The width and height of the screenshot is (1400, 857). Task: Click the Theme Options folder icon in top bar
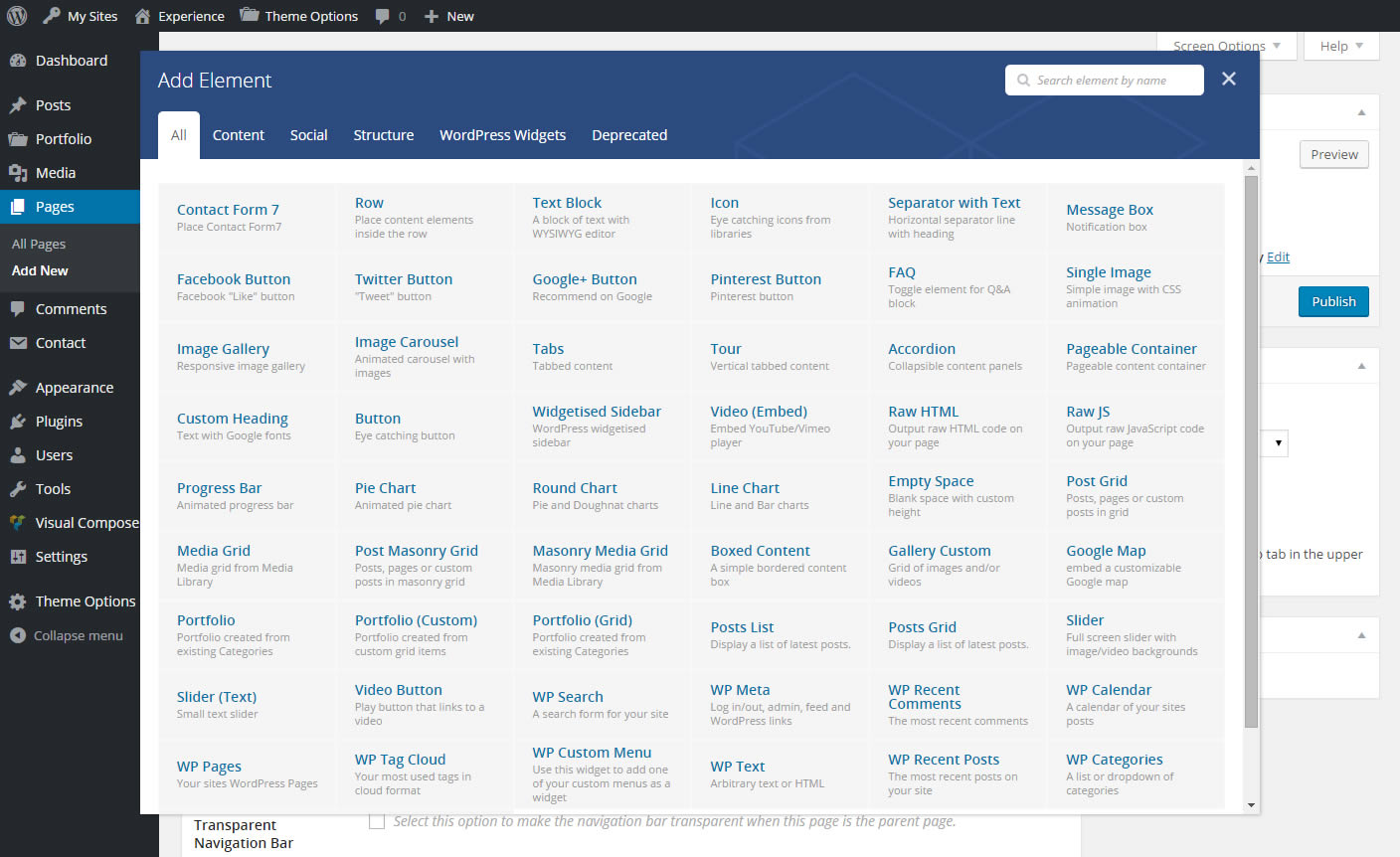250,15
